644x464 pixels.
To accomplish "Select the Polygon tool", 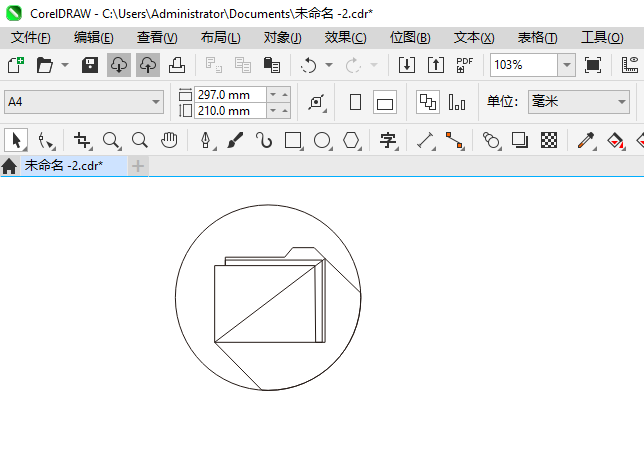I will (352, 140).
